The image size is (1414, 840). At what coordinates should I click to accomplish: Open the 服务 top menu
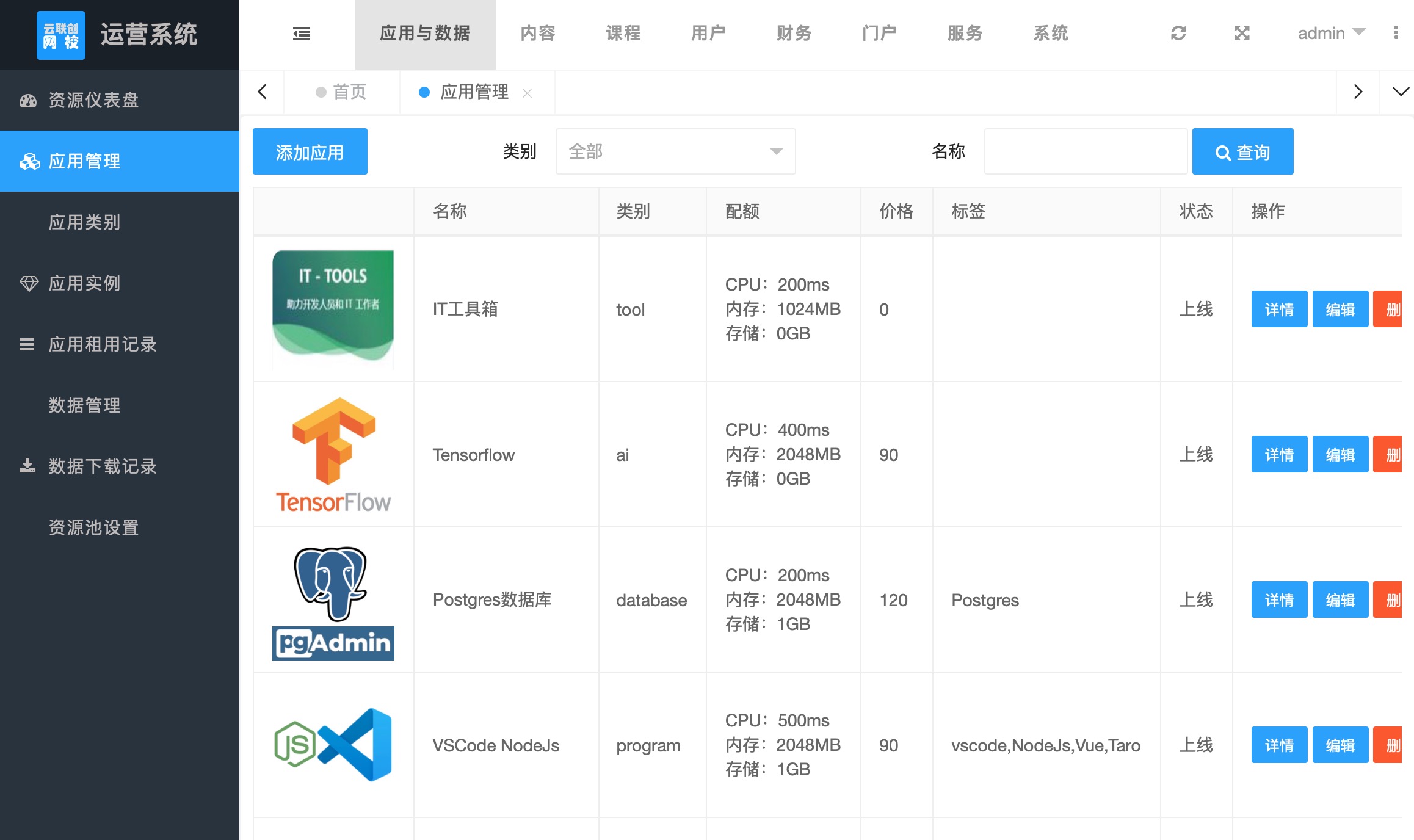click(x=965, y=34)
